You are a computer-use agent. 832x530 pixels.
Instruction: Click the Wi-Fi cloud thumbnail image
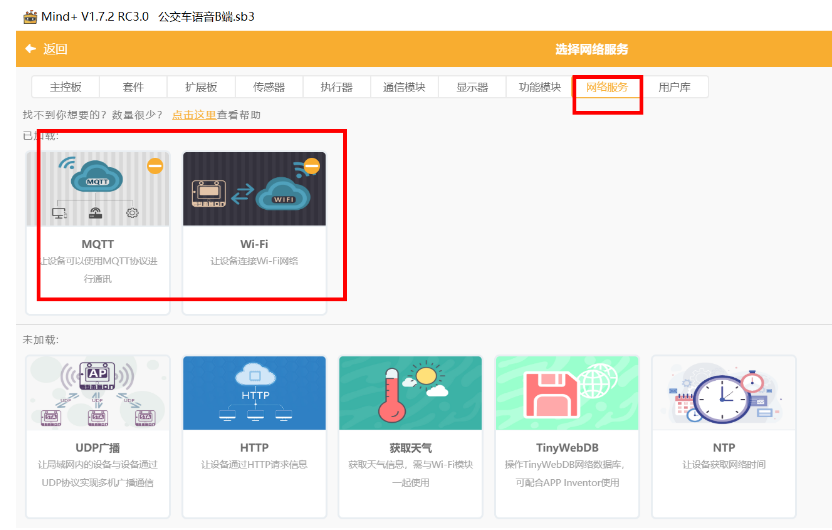point(255,189)
